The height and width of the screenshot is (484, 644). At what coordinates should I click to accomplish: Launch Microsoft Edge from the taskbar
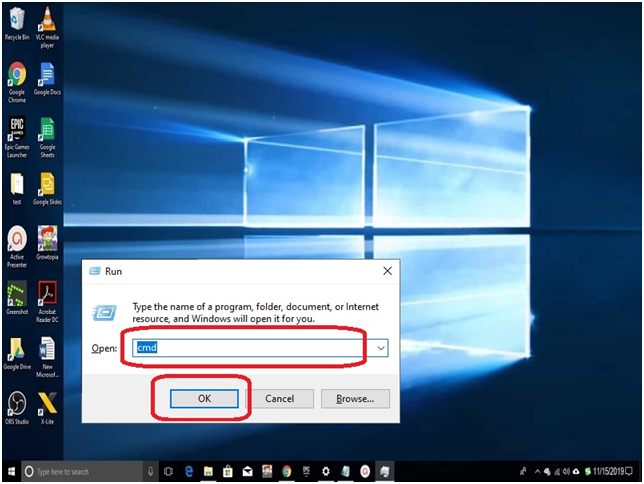coord(189,471)
